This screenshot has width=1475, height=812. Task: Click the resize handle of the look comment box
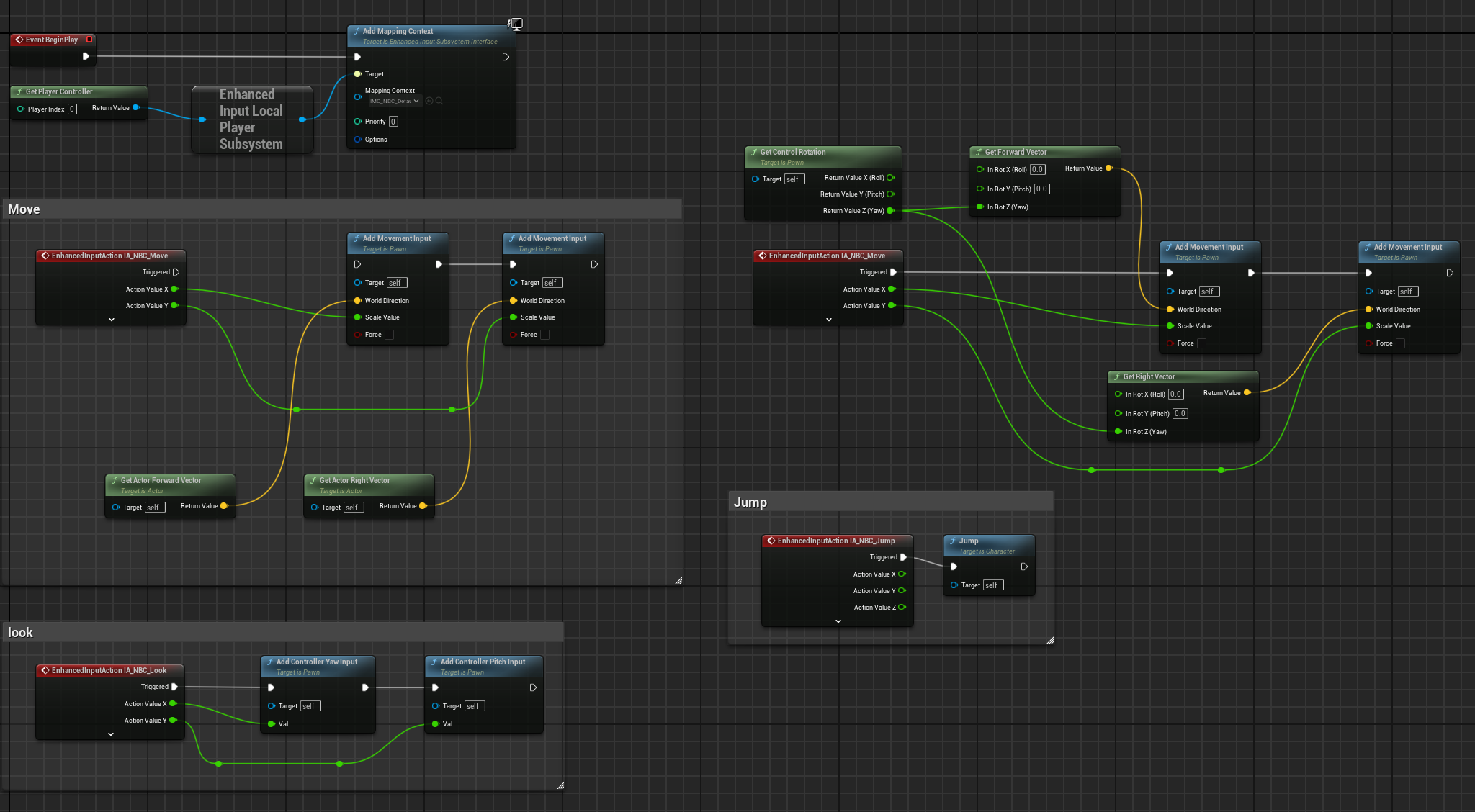[560, 785]
